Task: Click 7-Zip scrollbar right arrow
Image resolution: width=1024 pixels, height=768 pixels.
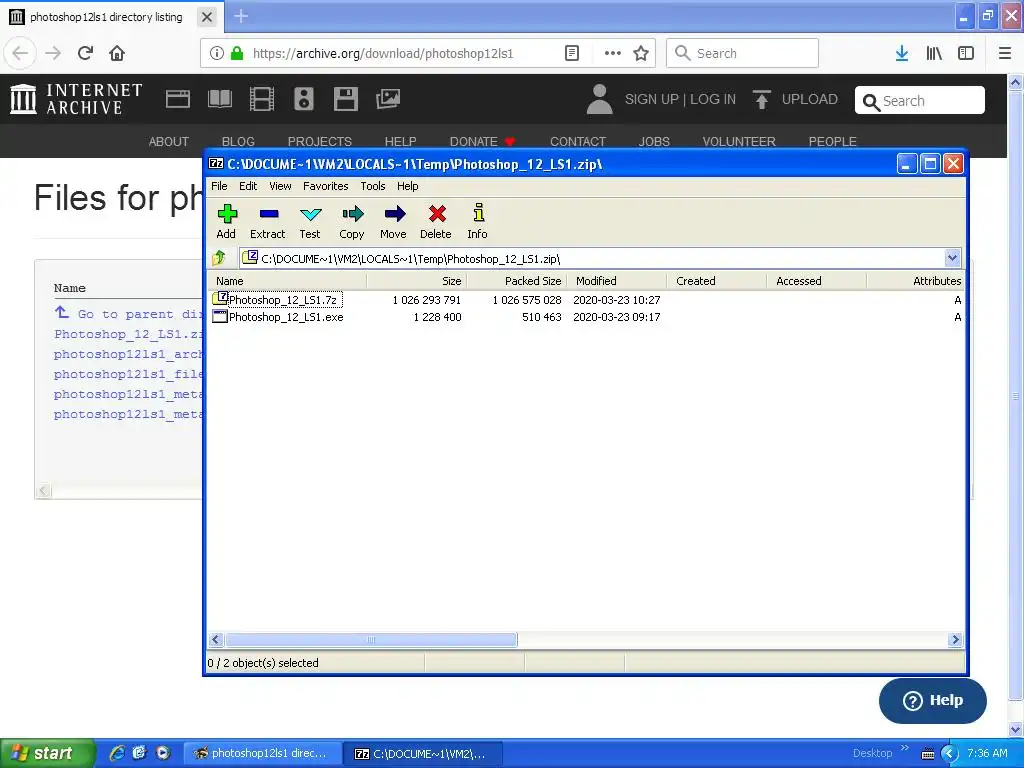Action: pyautogui.click(x=955, y=639)
